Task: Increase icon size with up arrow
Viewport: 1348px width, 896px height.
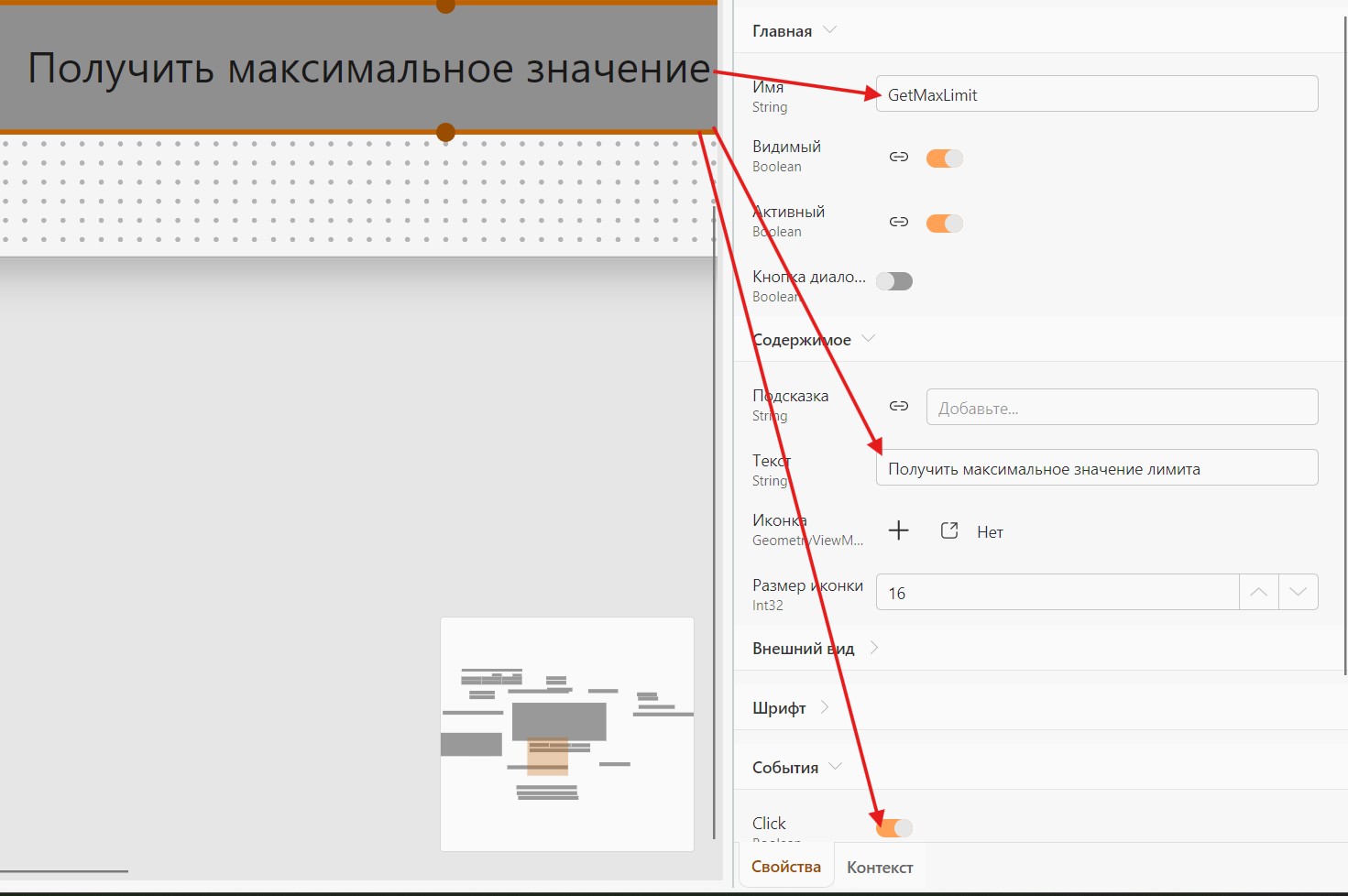Action: (x=1259, y=592)
